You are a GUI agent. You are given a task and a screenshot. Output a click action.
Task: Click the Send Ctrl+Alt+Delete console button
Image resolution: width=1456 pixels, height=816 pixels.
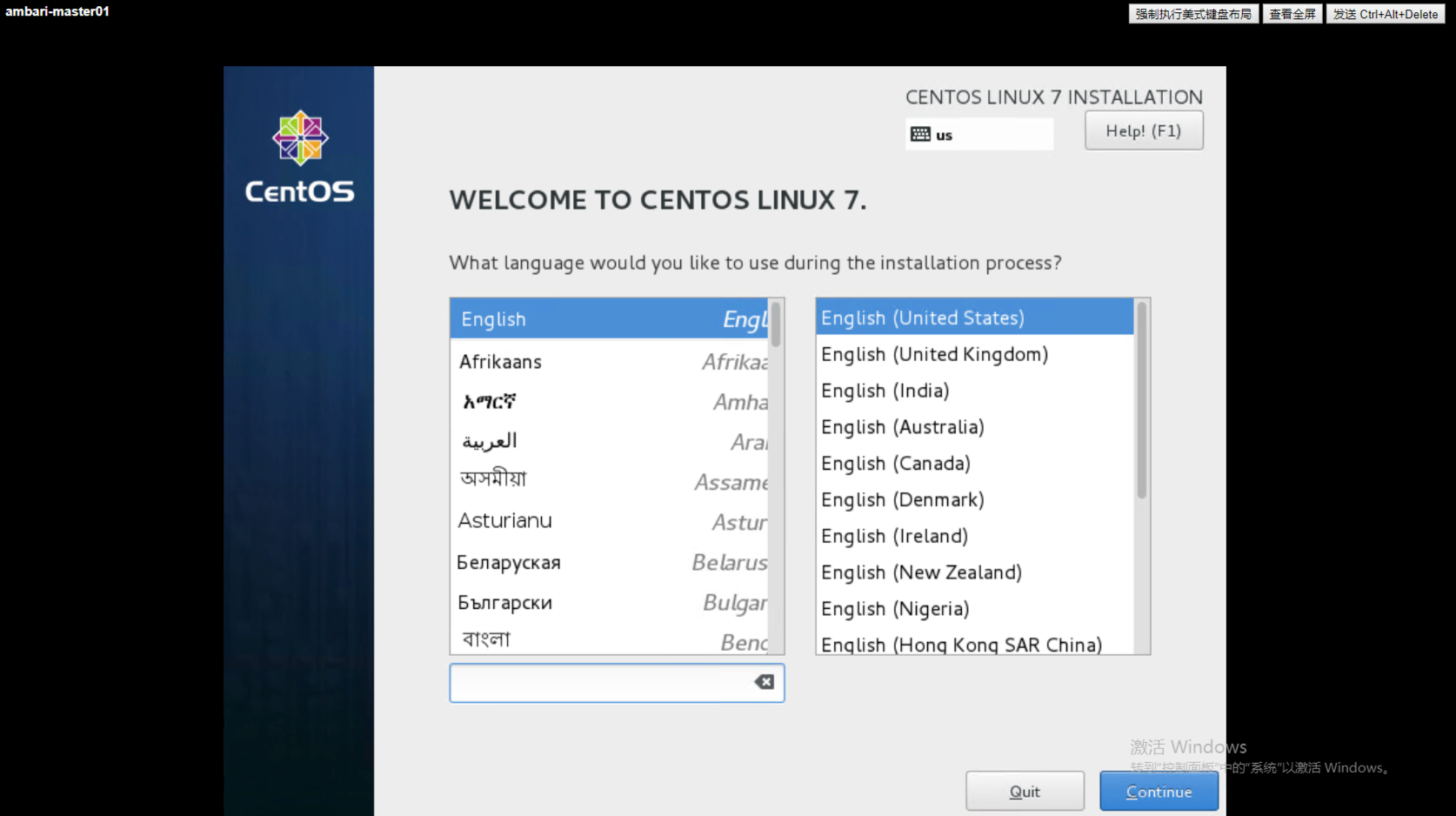pyautogui.click(x=1385, y=14)
